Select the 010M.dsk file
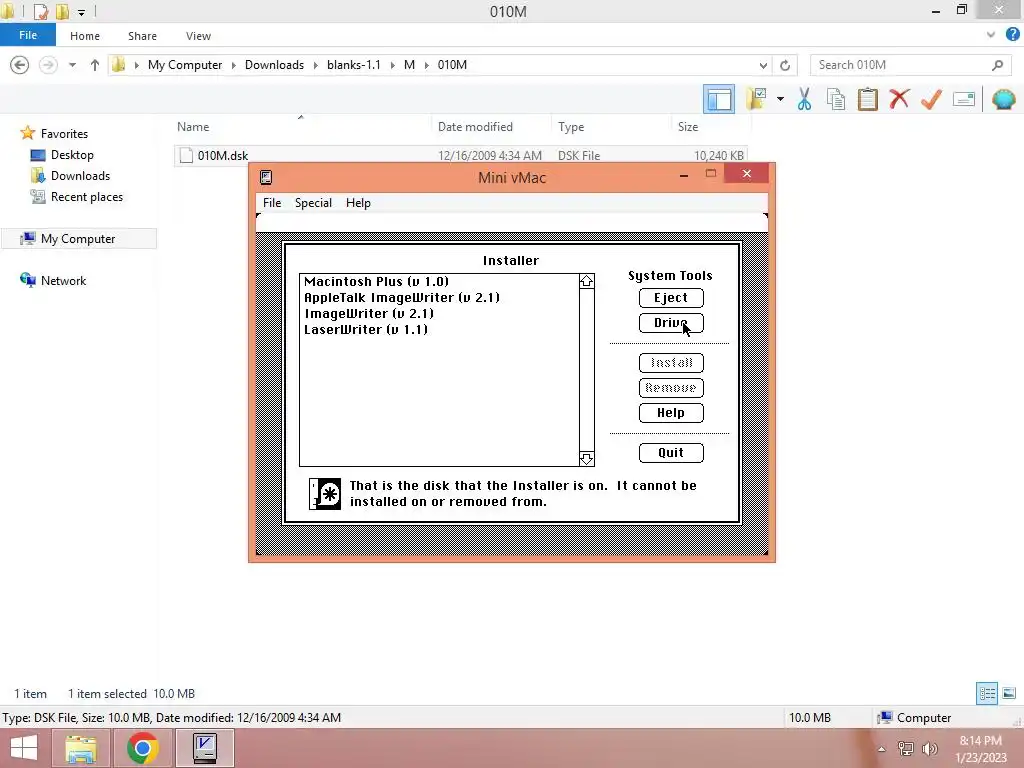Screen dimensions: 1024x768 coord(460,155)
